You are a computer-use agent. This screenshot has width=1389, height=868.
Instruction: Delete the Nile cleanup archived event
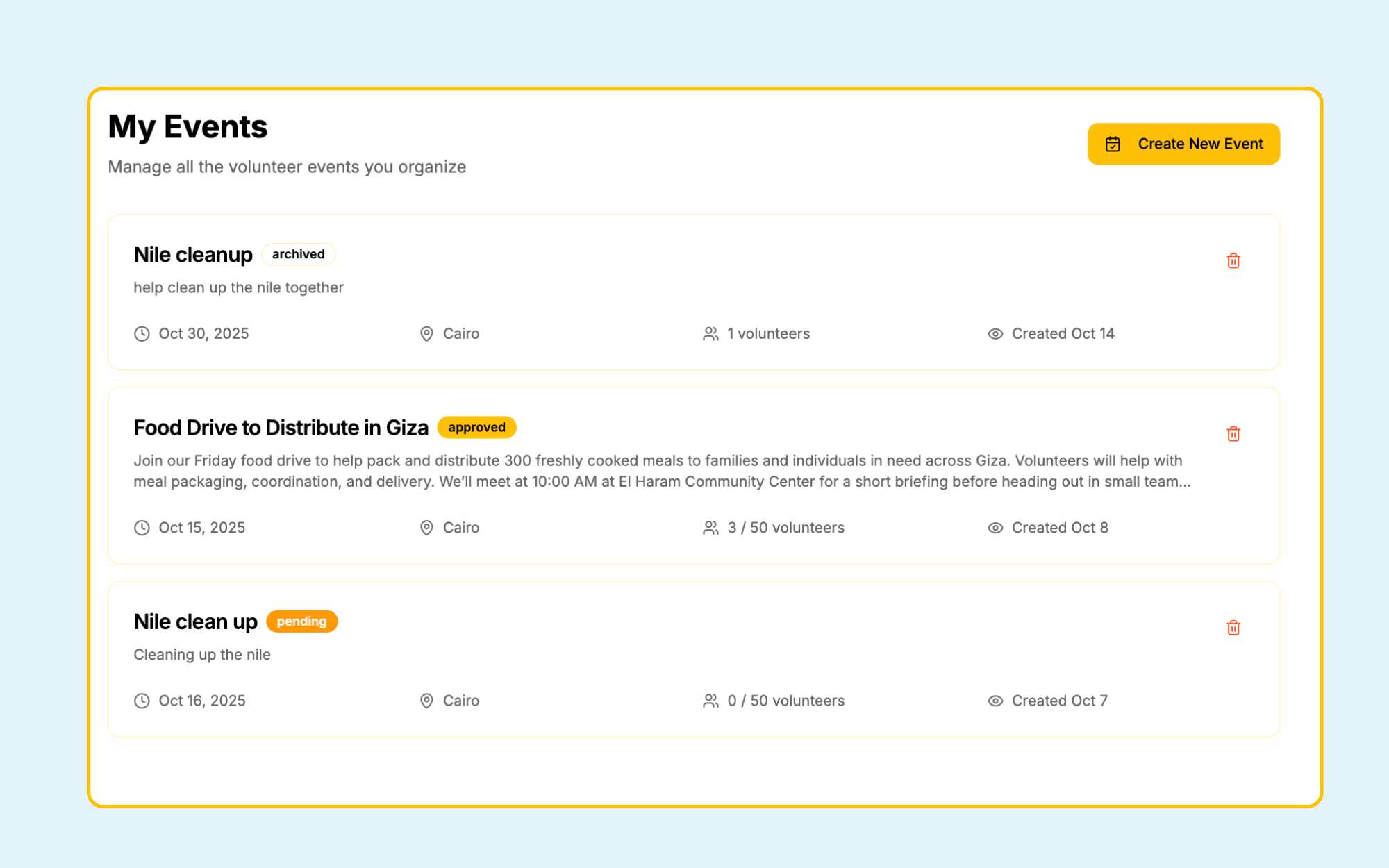point(1233,260)
